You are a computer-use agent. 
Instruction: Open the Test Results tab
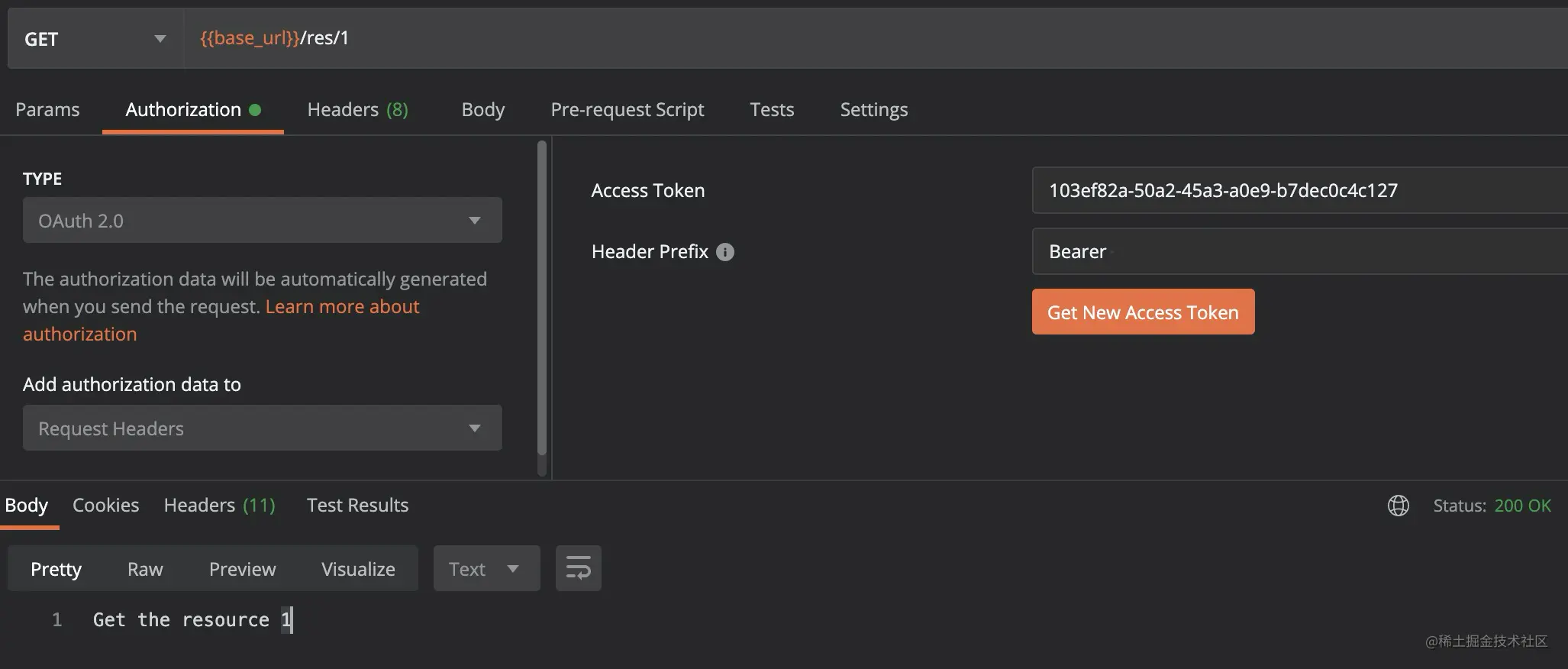357,506
